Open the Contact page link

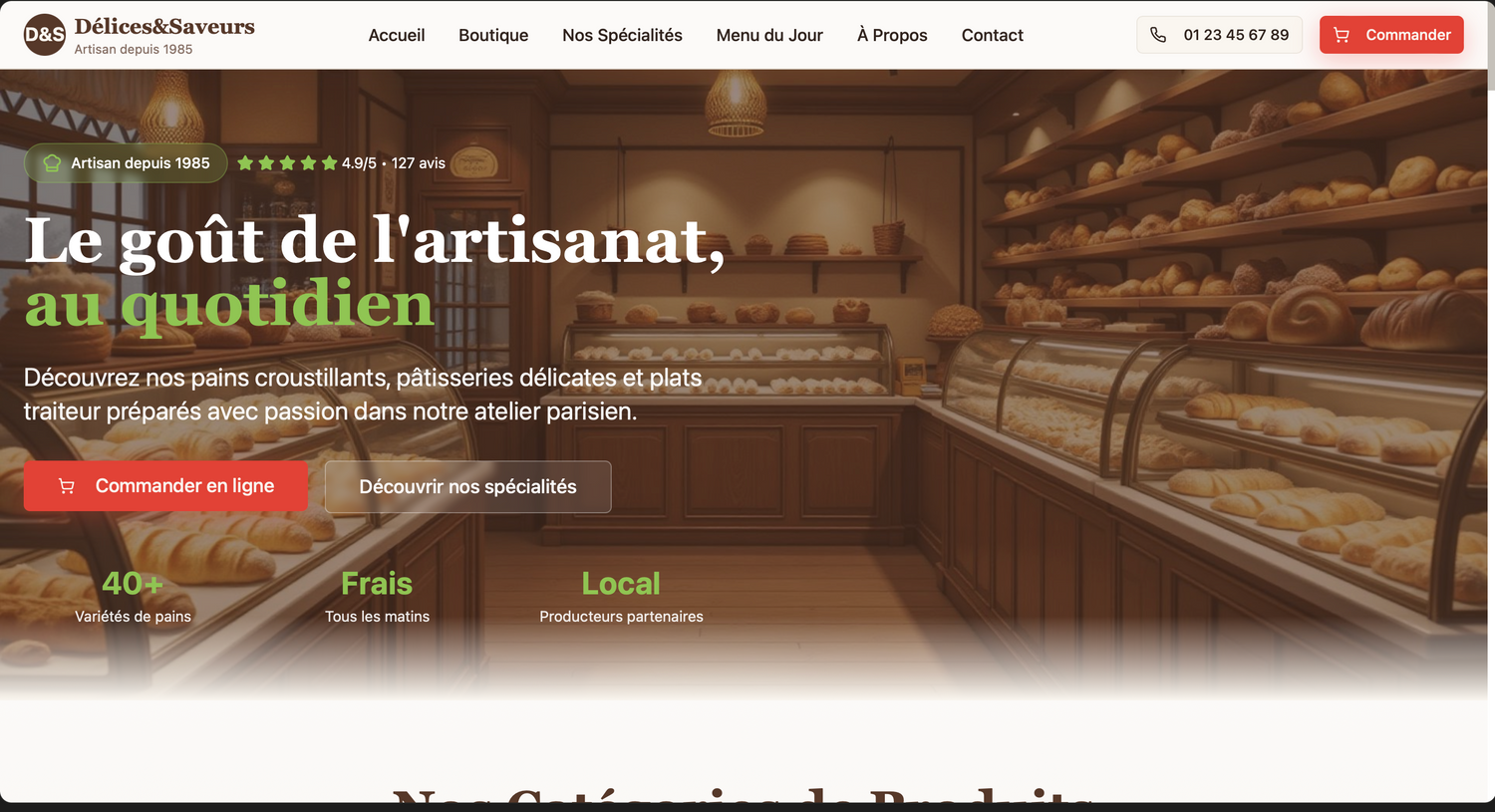[x=992, y=35]
